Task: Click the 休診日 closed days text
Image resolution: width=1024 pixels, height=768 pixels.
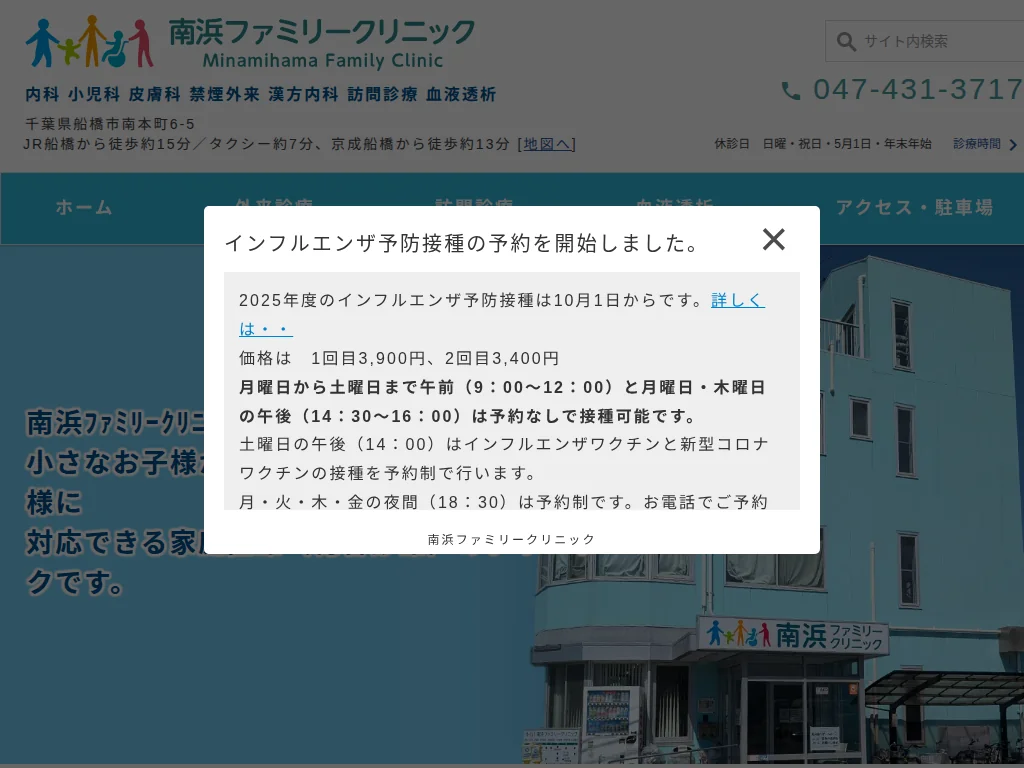Action: click(823, 144)
